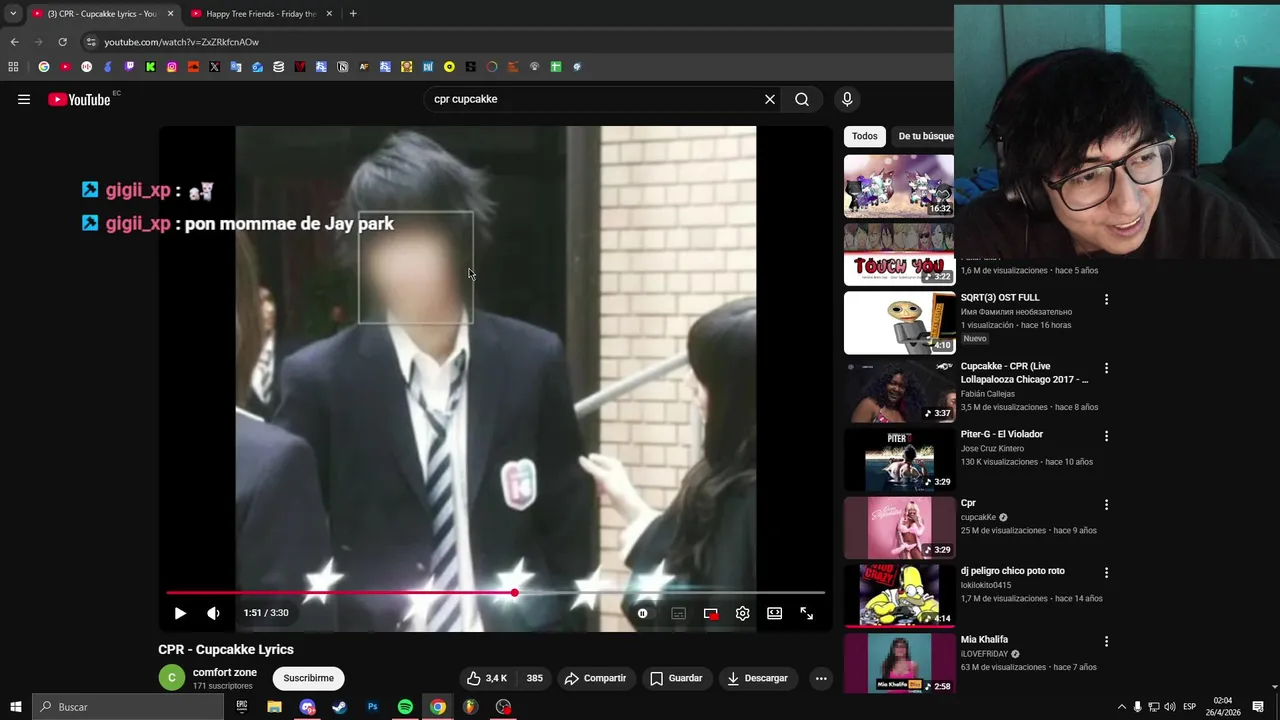The image size is (1280, 720).
Task: Click the search magnifier button
Action: coord(802,99)
